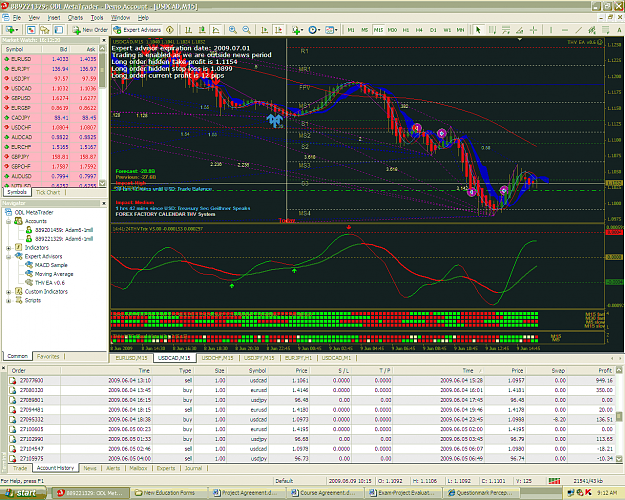Screen dimensions: 625x500
Task: Expand the Scripts tree node
Action: pos(8,301)
